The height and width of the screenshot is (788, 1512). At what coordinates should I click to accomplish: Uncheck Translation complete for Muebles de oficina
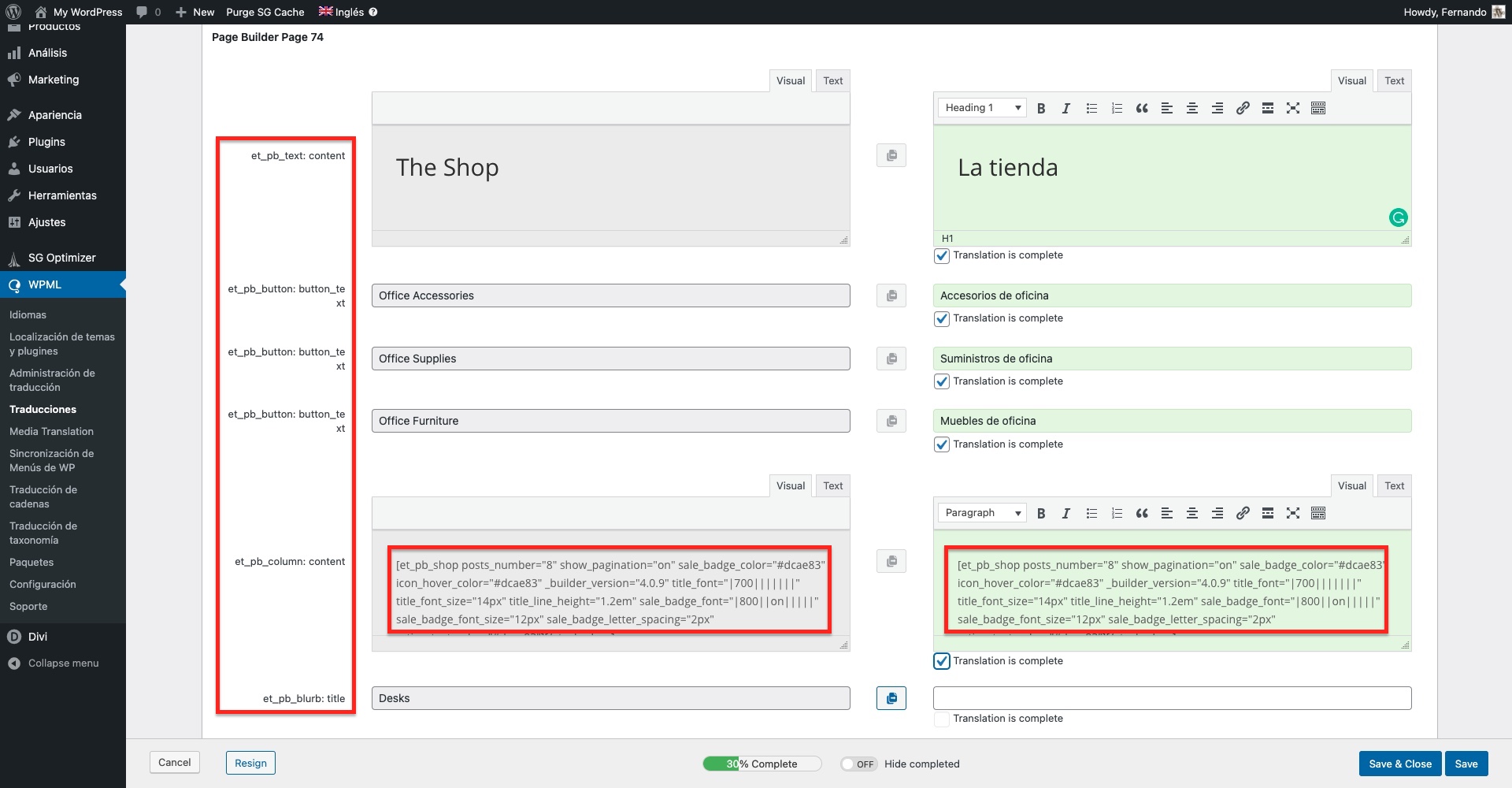(x=941, y=444)
